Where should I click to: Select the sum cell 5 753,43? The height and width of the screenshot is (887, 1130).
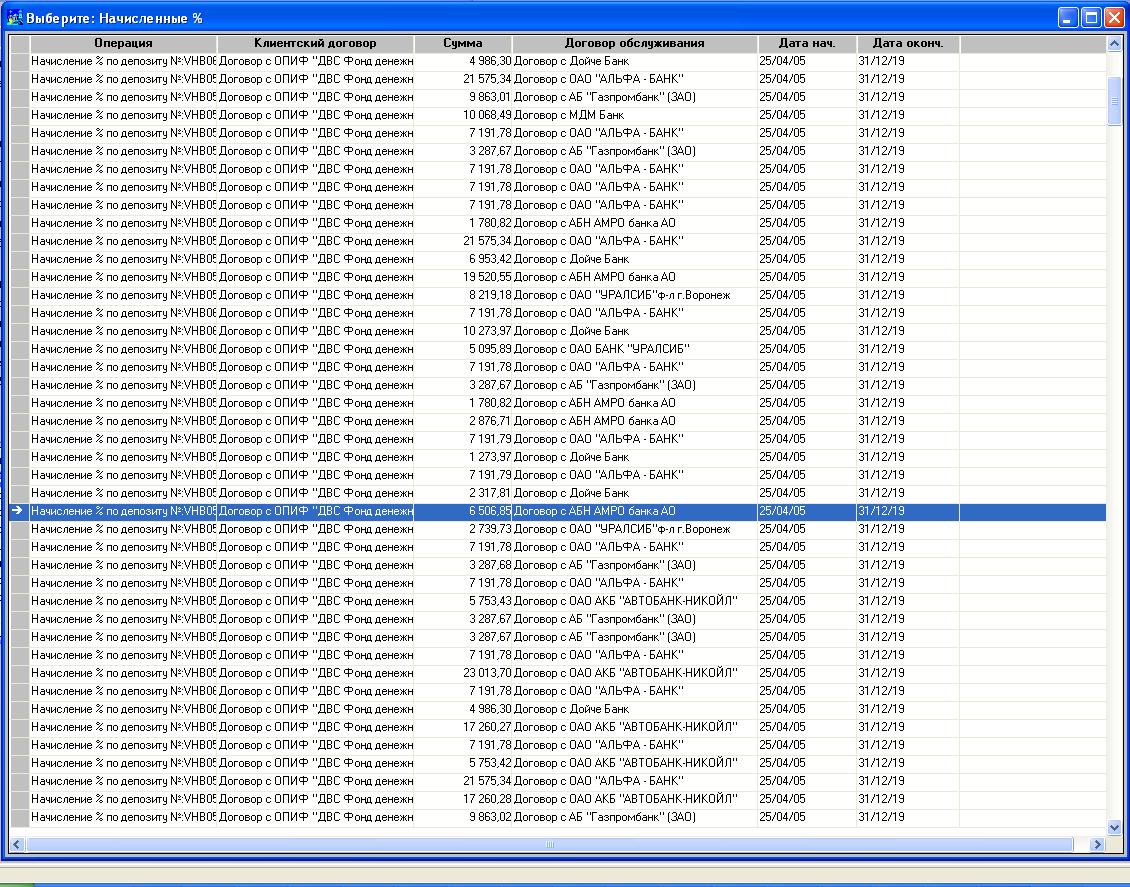tap(463, 602)
